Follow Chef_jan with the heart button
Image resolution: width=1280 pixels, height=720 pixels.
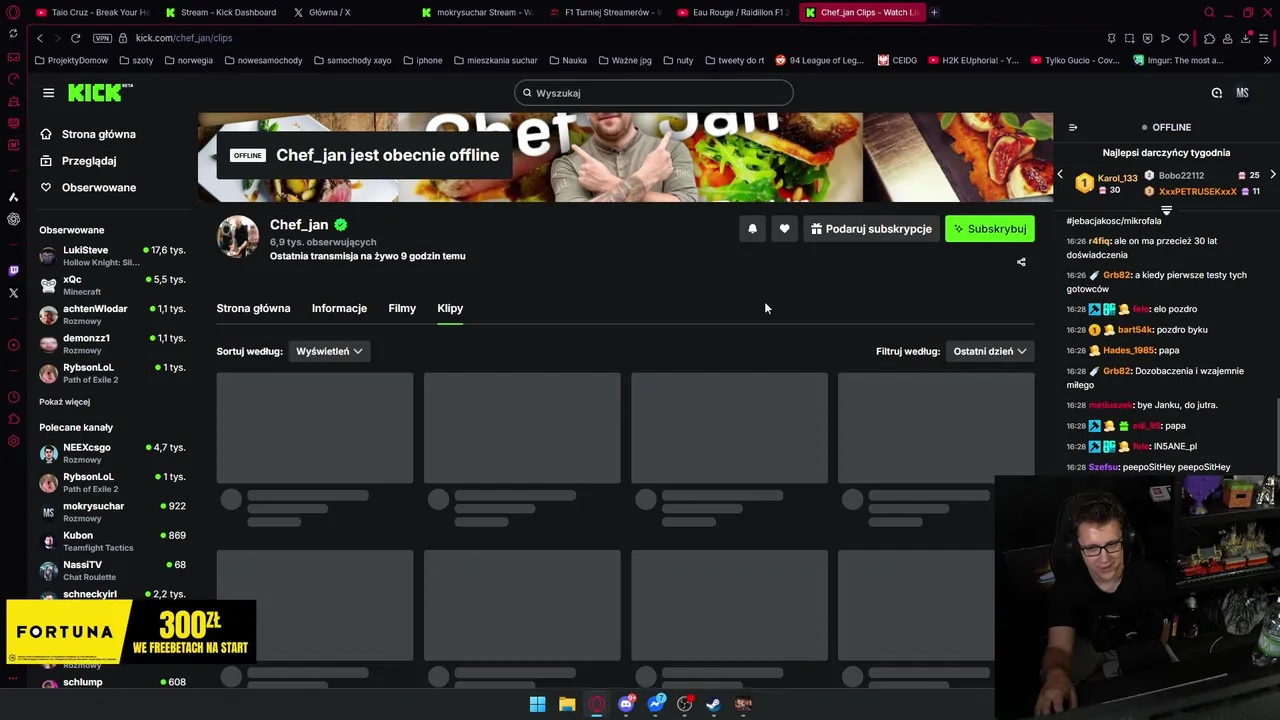[x=784, y=229]
